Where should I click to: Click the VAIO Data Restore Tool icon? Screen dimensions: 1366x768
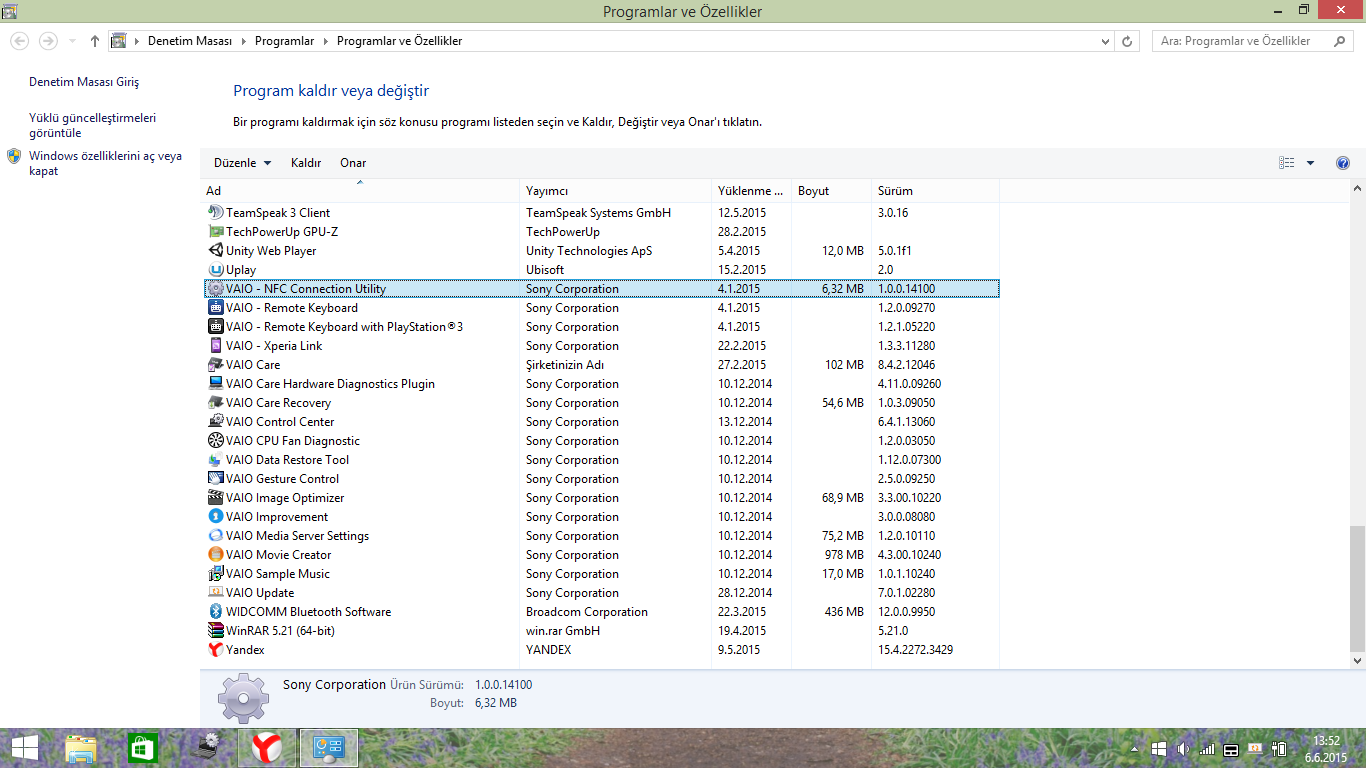pyautogui.click(x=215, y=460)
